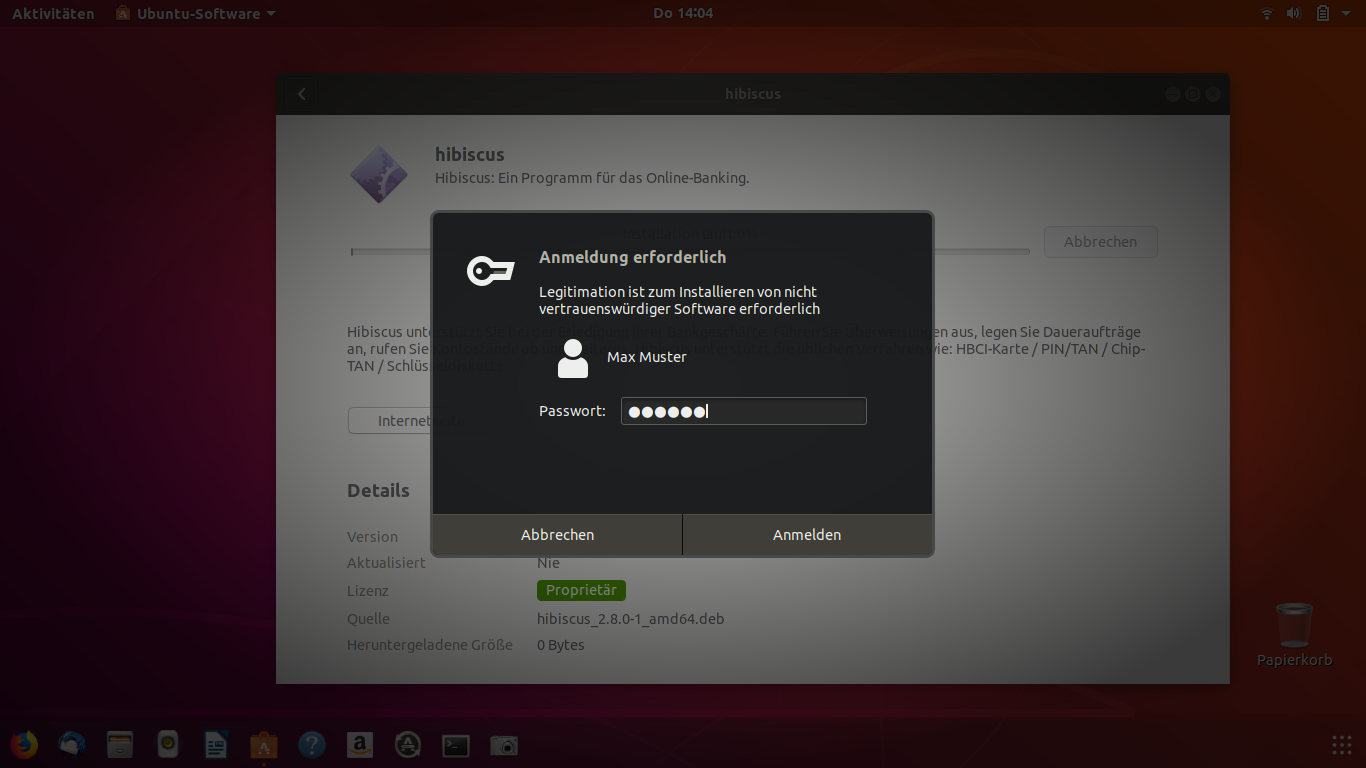Click the Anmelden button
This screenshot has height=768, width=1366.
[807, 535]
